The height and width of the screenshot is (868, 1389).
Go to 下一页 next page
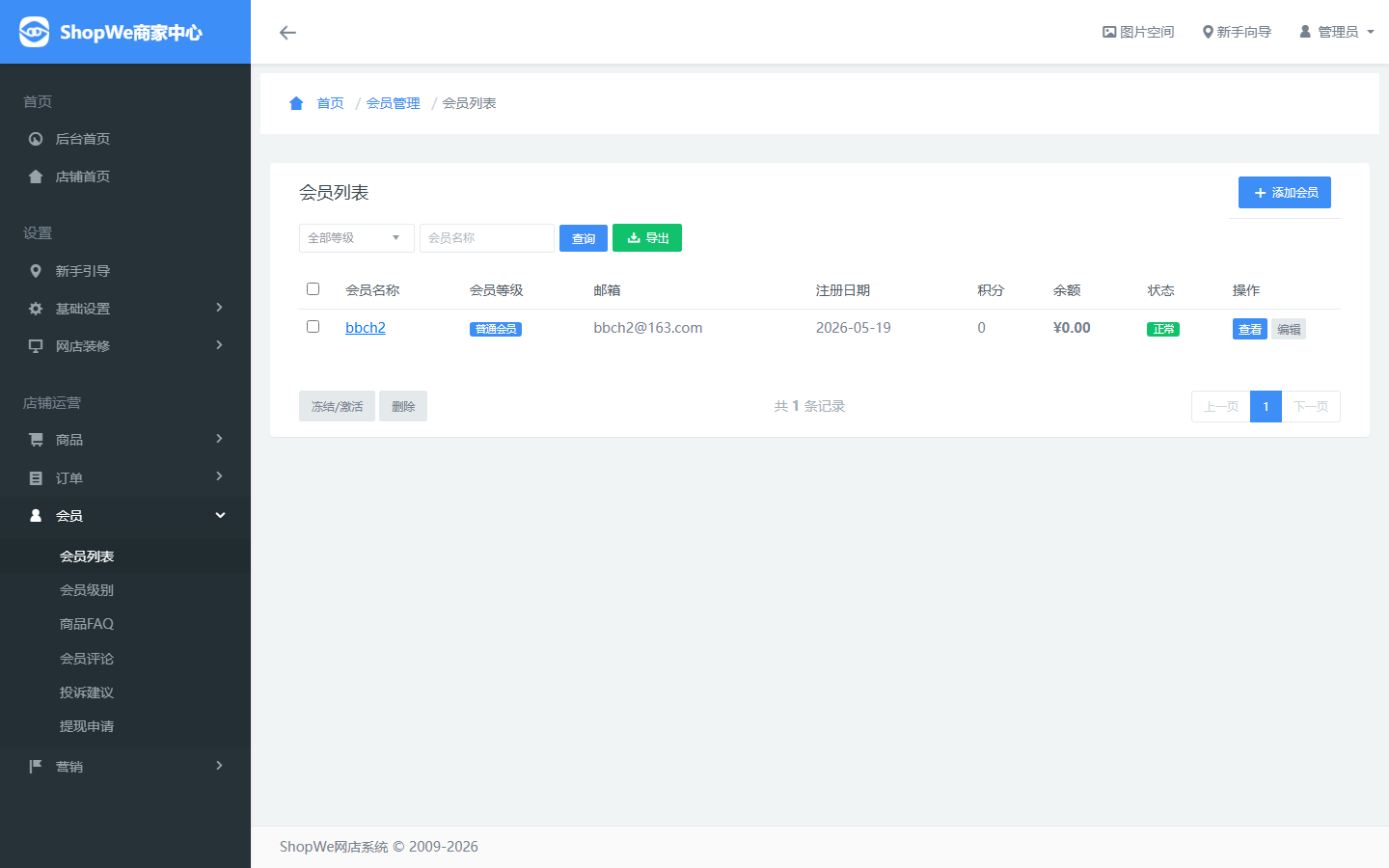click(x=1311, y=407)
